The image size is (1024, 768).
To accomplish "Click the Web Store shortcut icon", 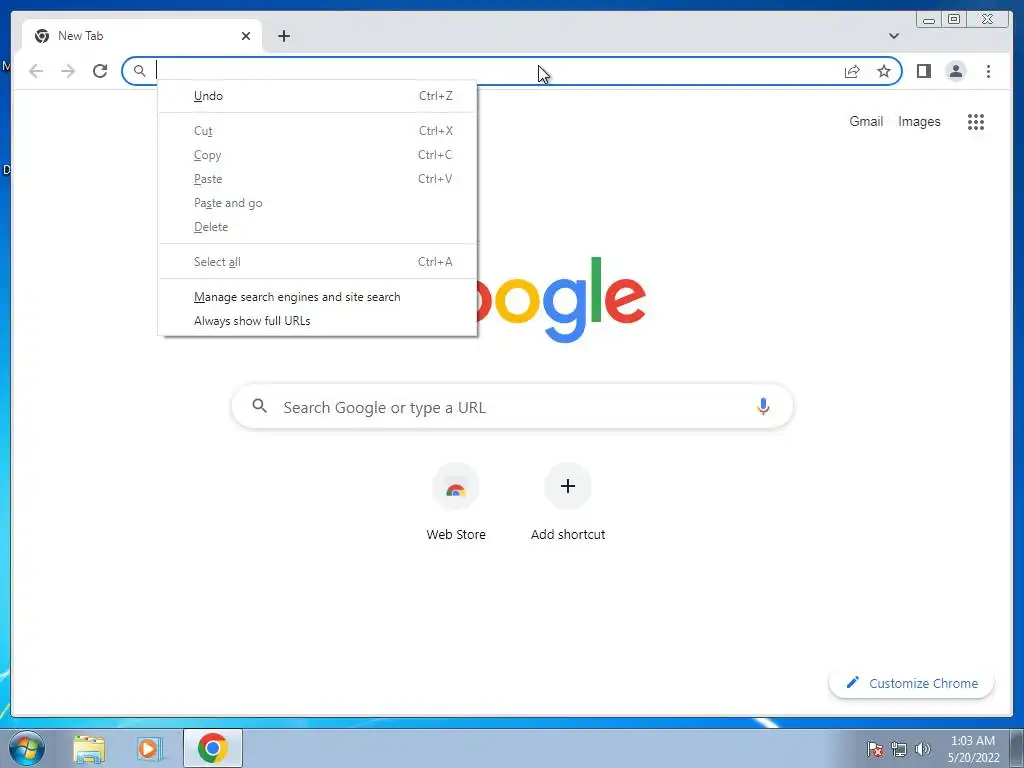I will tap(456, 487).
